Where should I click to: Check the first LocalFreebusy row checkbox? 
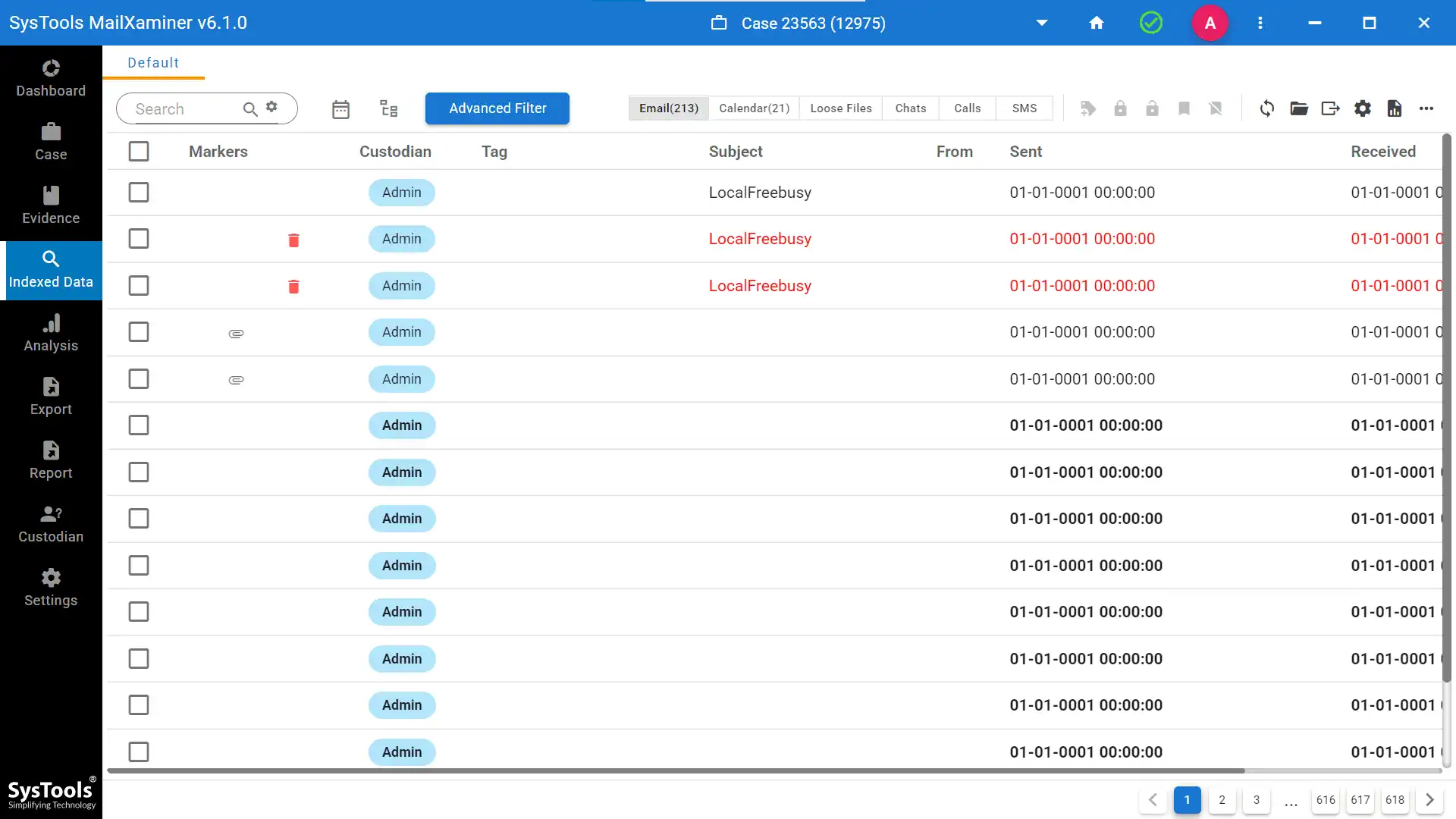139,193
